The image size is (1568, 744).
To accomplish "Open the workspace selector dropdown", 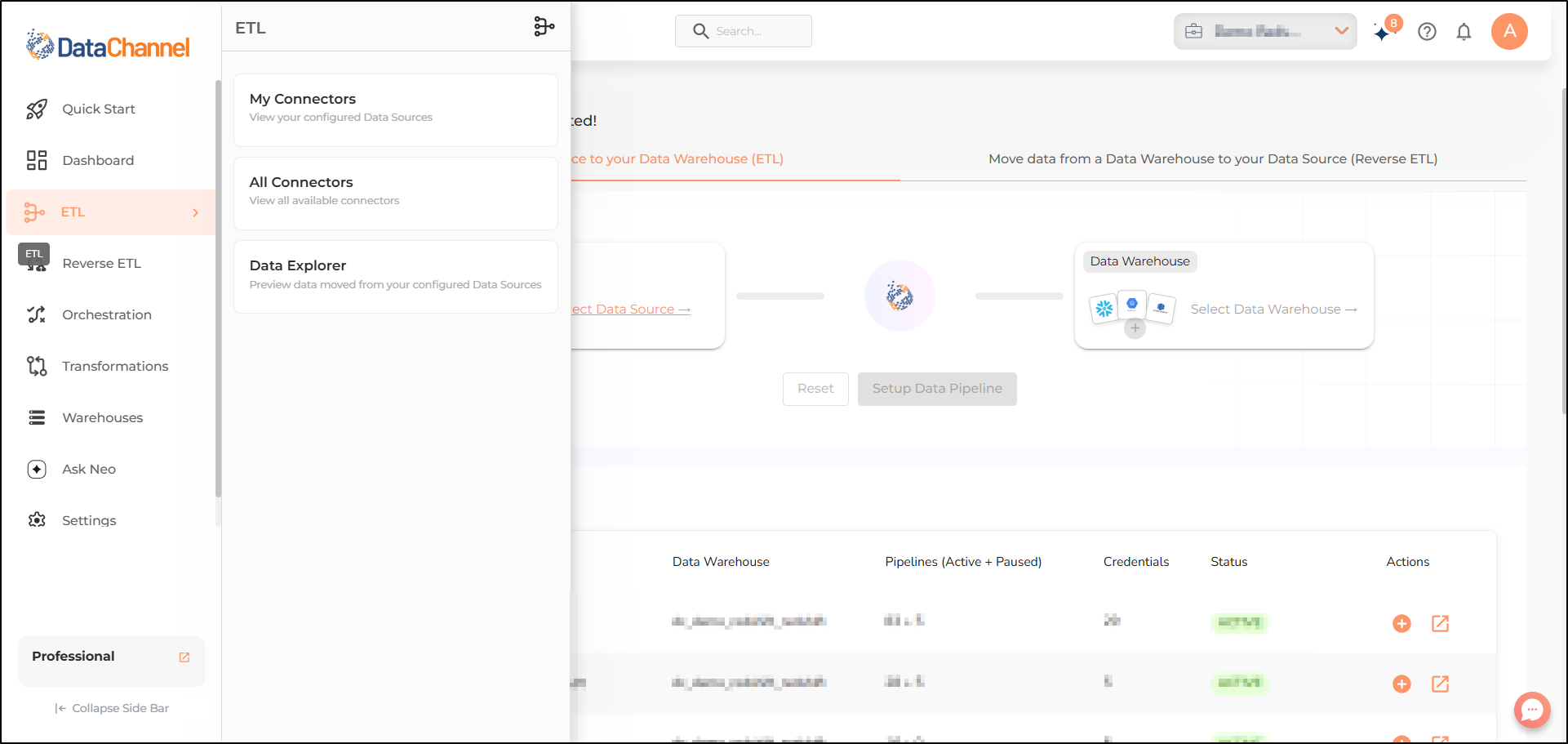I will 1265,31.
